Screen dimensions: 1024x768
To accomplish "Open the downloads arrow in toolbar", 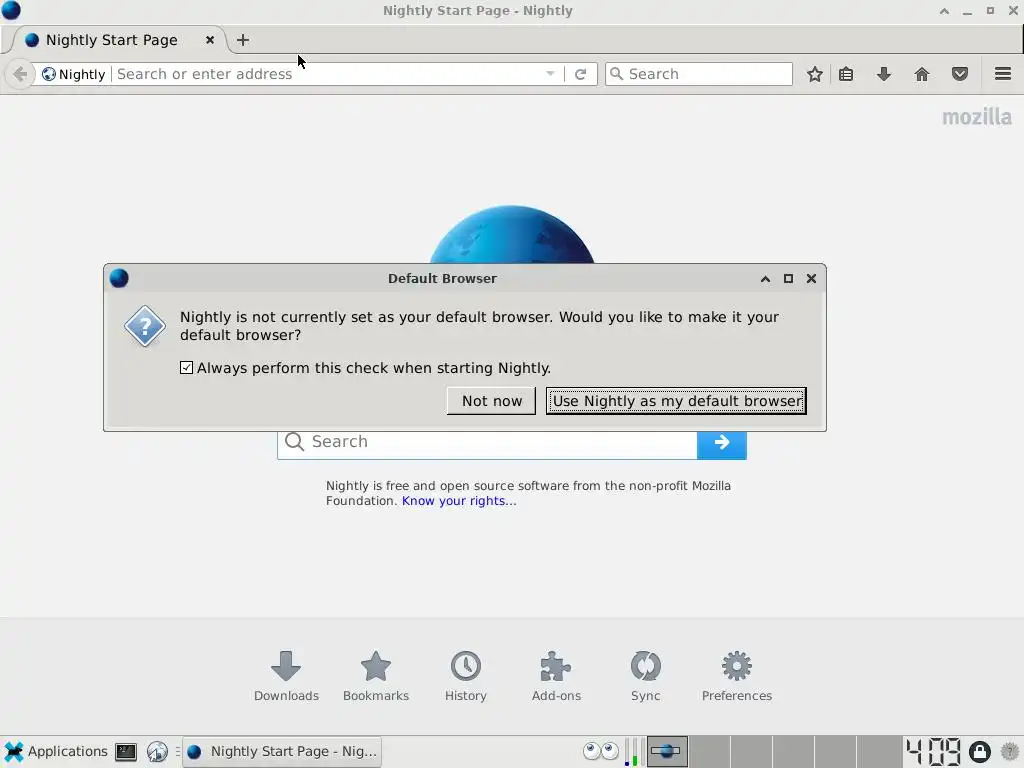I will click(x=884, y=74).
